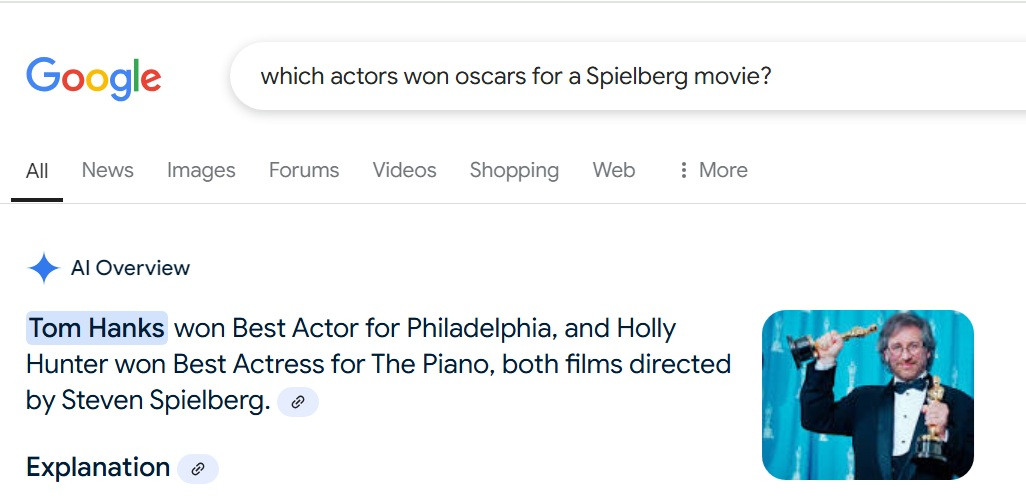Open the source link icon after Spielberg
The image size is (1026, 498).
tap(298, 402)
